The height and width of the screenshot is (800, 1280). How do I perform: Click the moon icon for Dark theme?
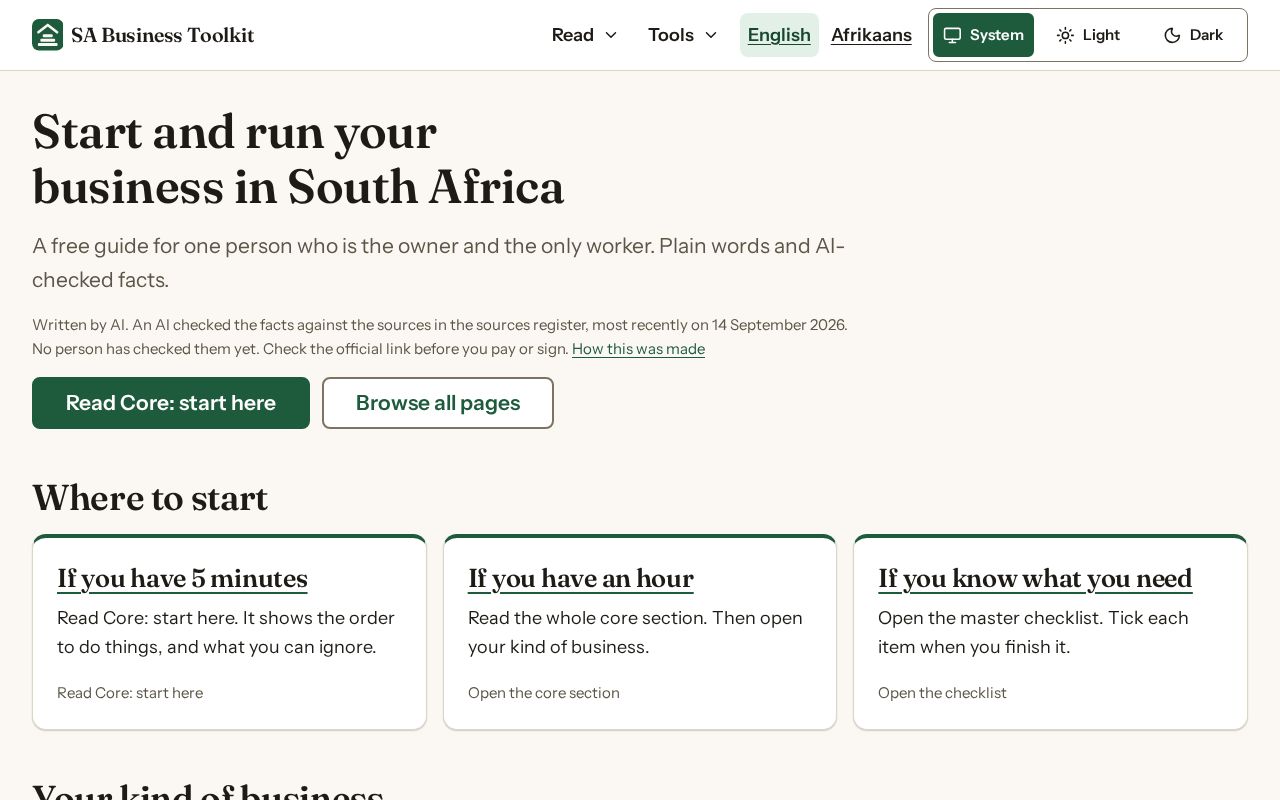[1172, 35]
